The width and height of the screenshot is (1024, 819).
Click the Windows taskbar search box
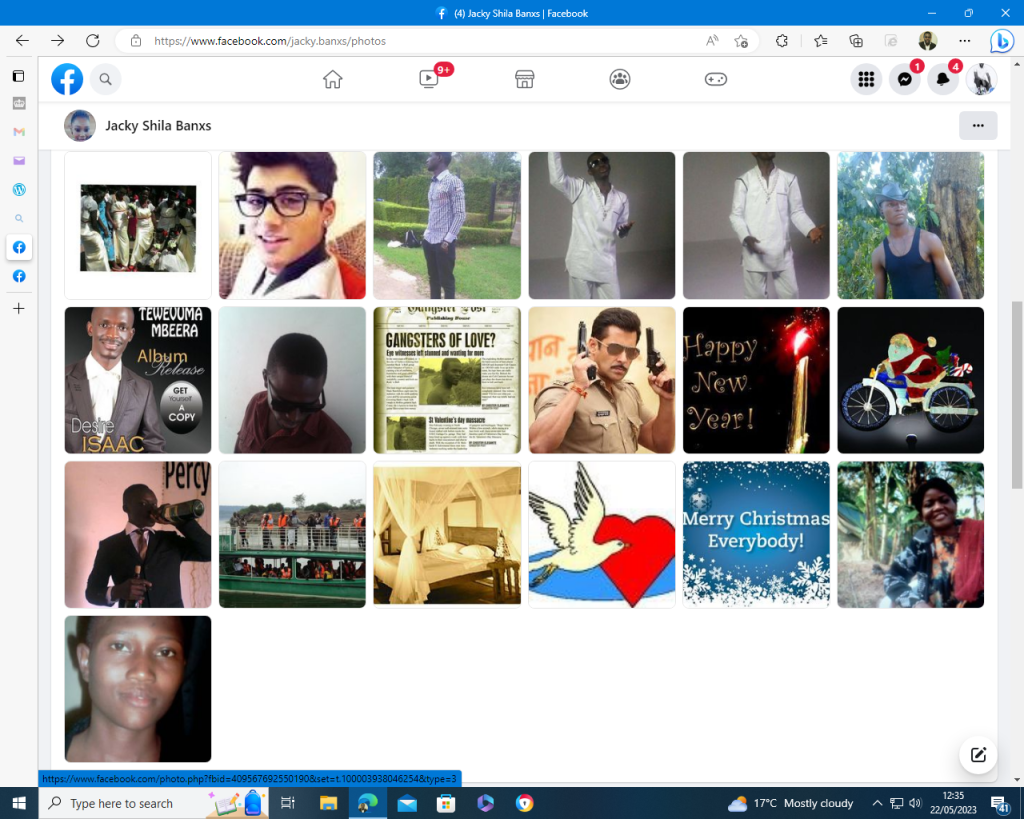(122, 803)
